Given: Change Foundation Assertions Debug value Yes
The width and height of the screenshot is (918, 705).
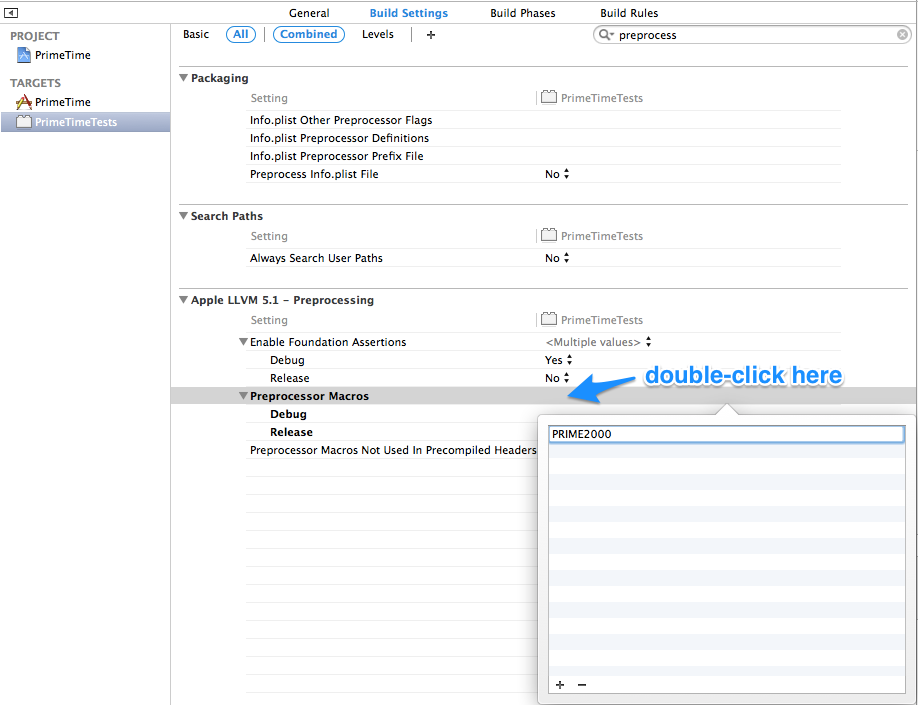Looking at the screenshot, I should 558,360.
